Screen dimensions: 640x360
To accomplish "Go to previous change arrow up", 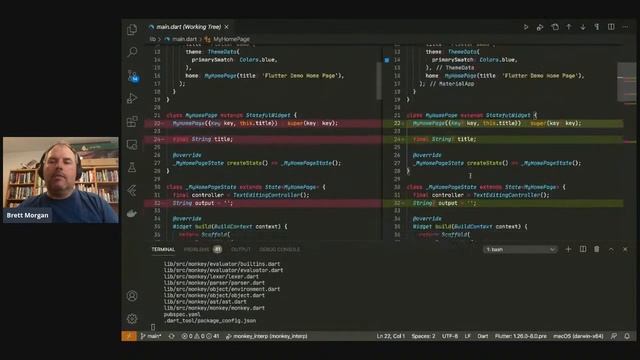I will pyautogui.click(x=569, y=27).
